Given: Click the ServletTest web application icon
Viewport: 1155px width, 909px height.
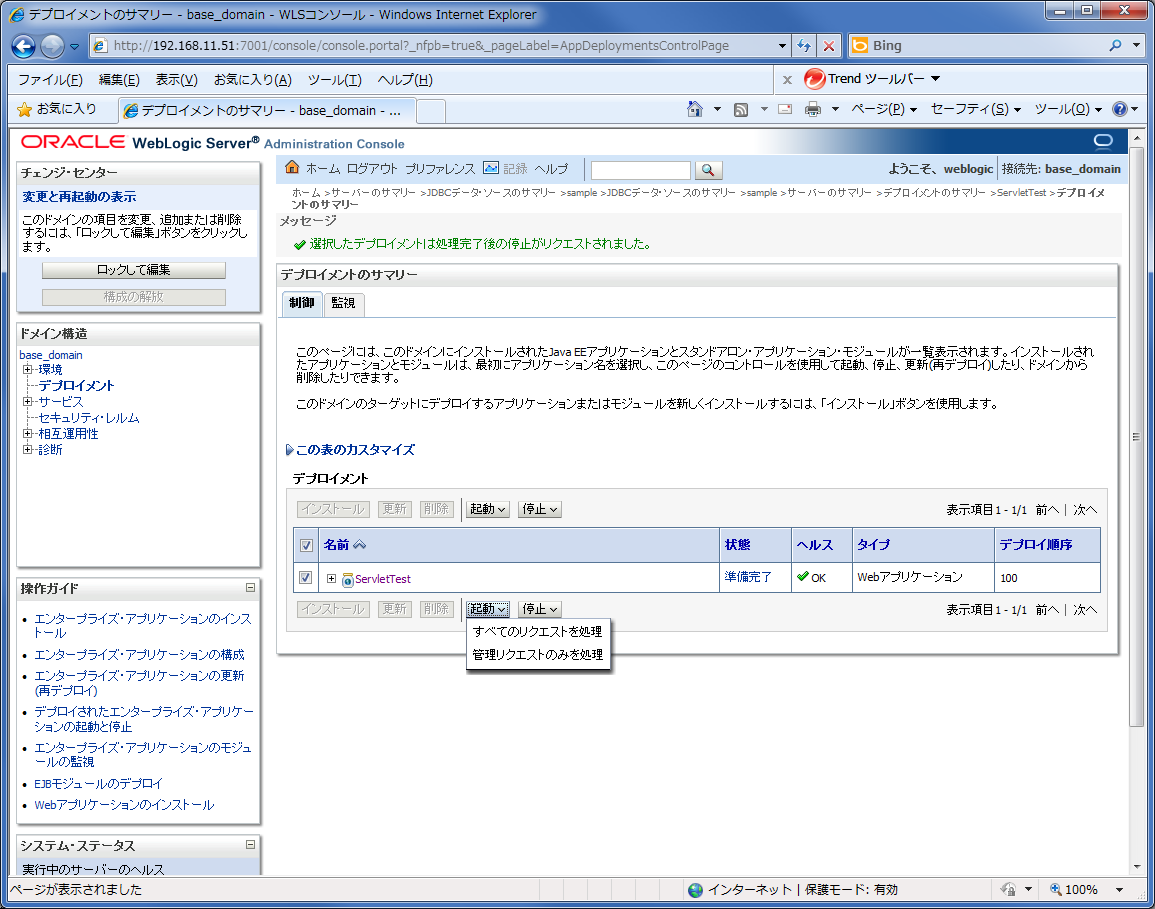Looking at the screenshot, I should (348, 580).
